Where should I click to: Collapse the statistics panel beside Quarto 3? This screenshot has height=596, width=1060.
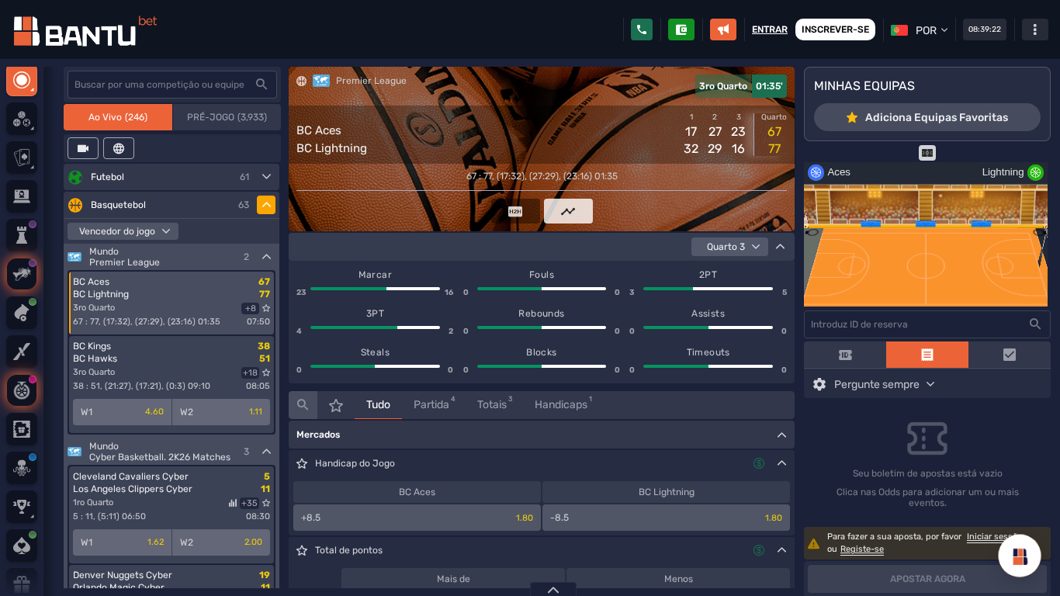pyautogui.click(x=780, y=247)
